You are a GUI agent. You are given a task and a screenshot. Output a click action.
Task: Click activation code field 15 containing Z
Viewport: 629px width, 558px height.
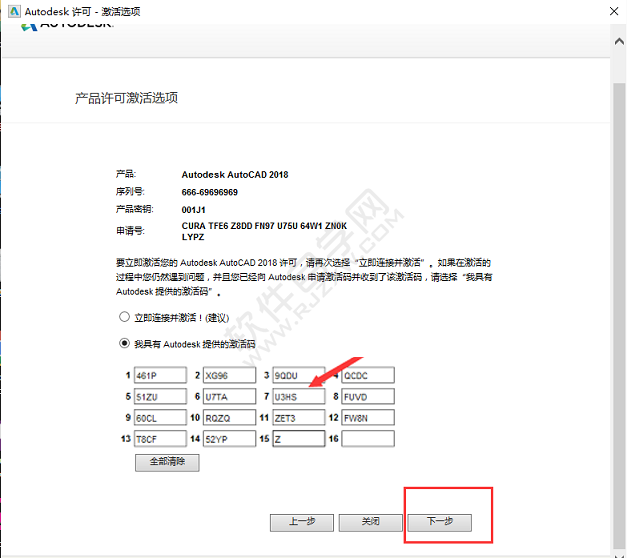pos(299,439)
